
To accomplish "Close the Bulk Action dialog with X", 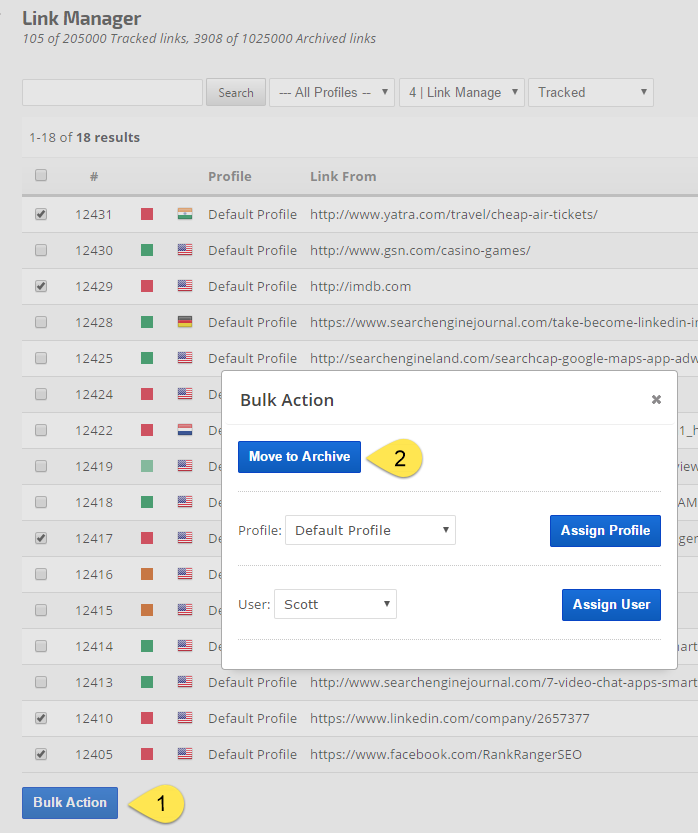I will tap(656, 399).
